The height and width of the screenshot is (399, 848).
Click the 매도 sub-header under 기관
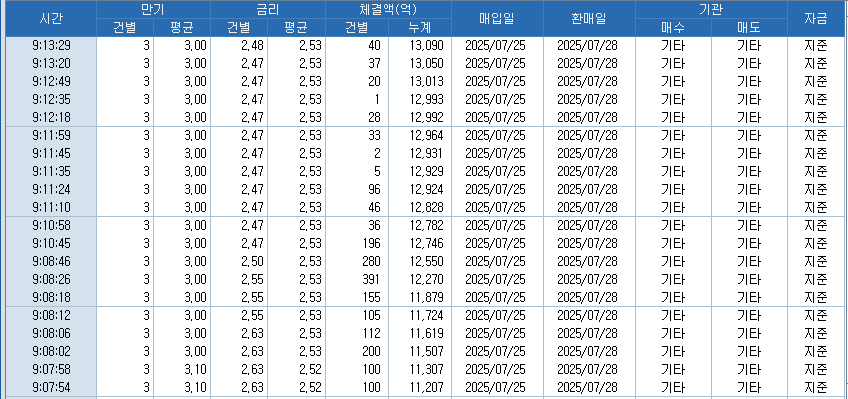pyautogui.click(x=749, y=28)
